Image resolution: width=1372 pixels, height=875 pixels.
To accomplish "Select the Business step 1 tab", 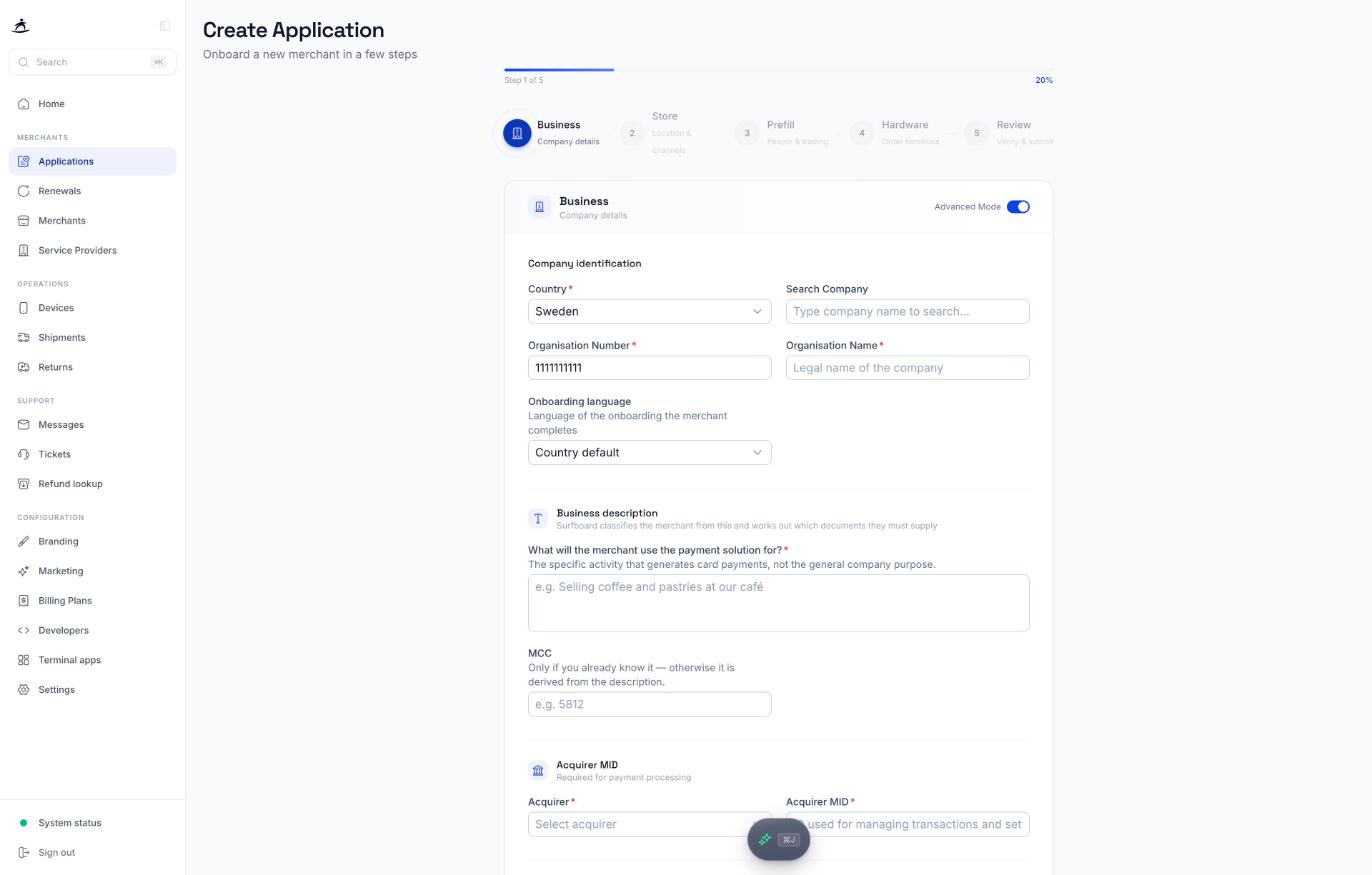I will pyautogui.click(x=552, y=133).
